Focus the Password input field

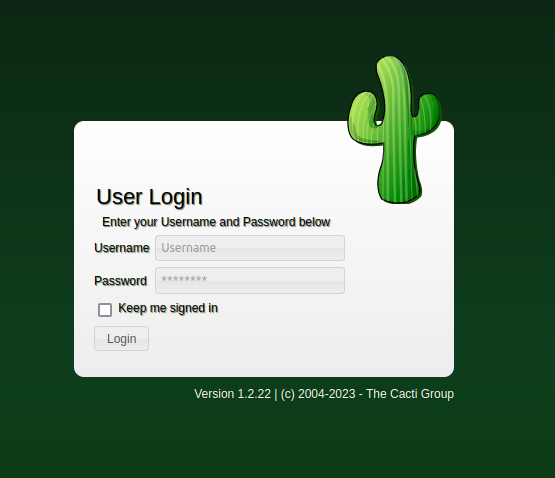pyautogui.click(x=250, y=280)
